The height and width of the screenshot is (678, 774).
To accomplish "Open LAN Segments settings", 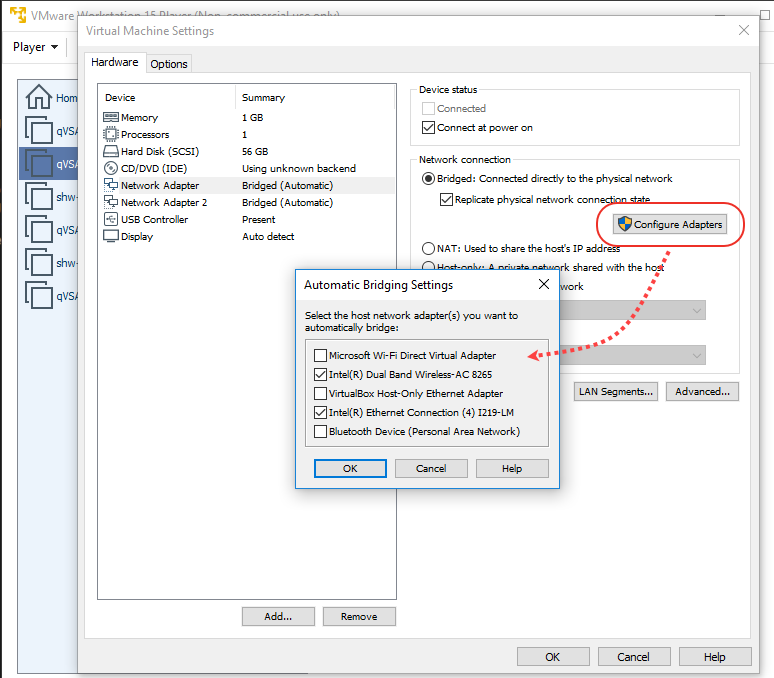I will click(616, 391).
